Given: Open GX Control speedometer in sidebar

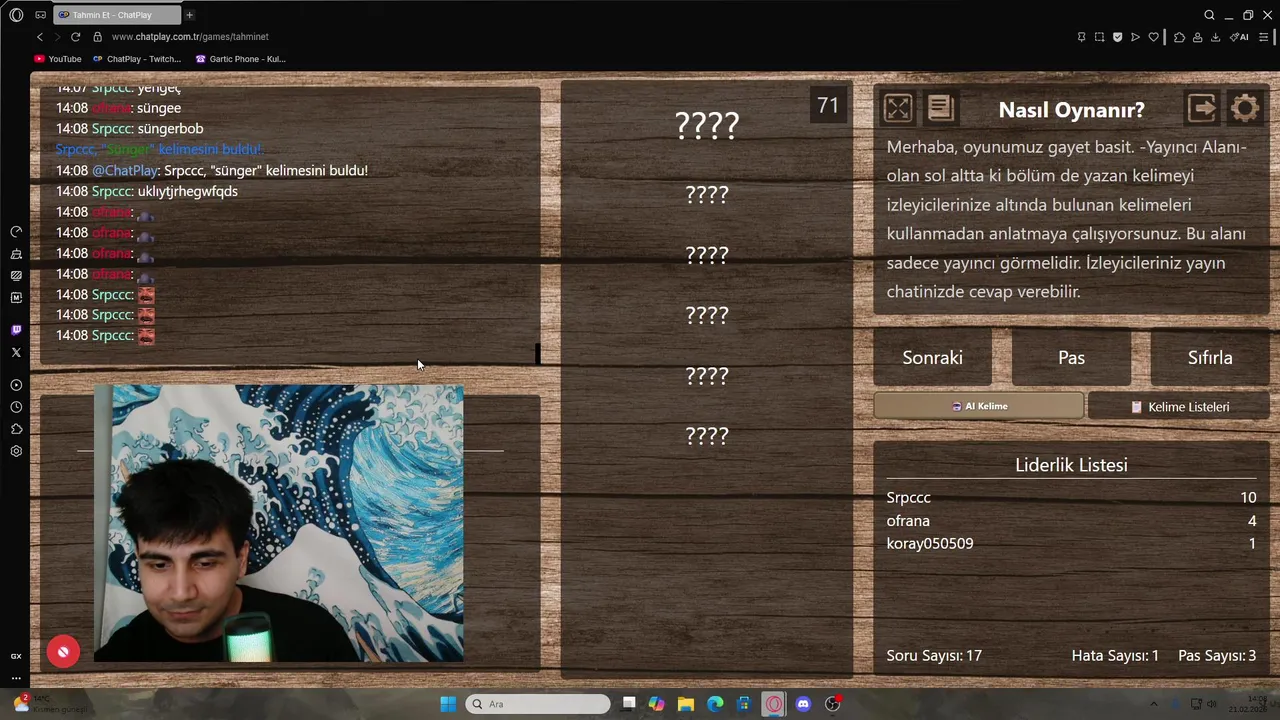Looking at the screenshot, I should pos(16,232).
